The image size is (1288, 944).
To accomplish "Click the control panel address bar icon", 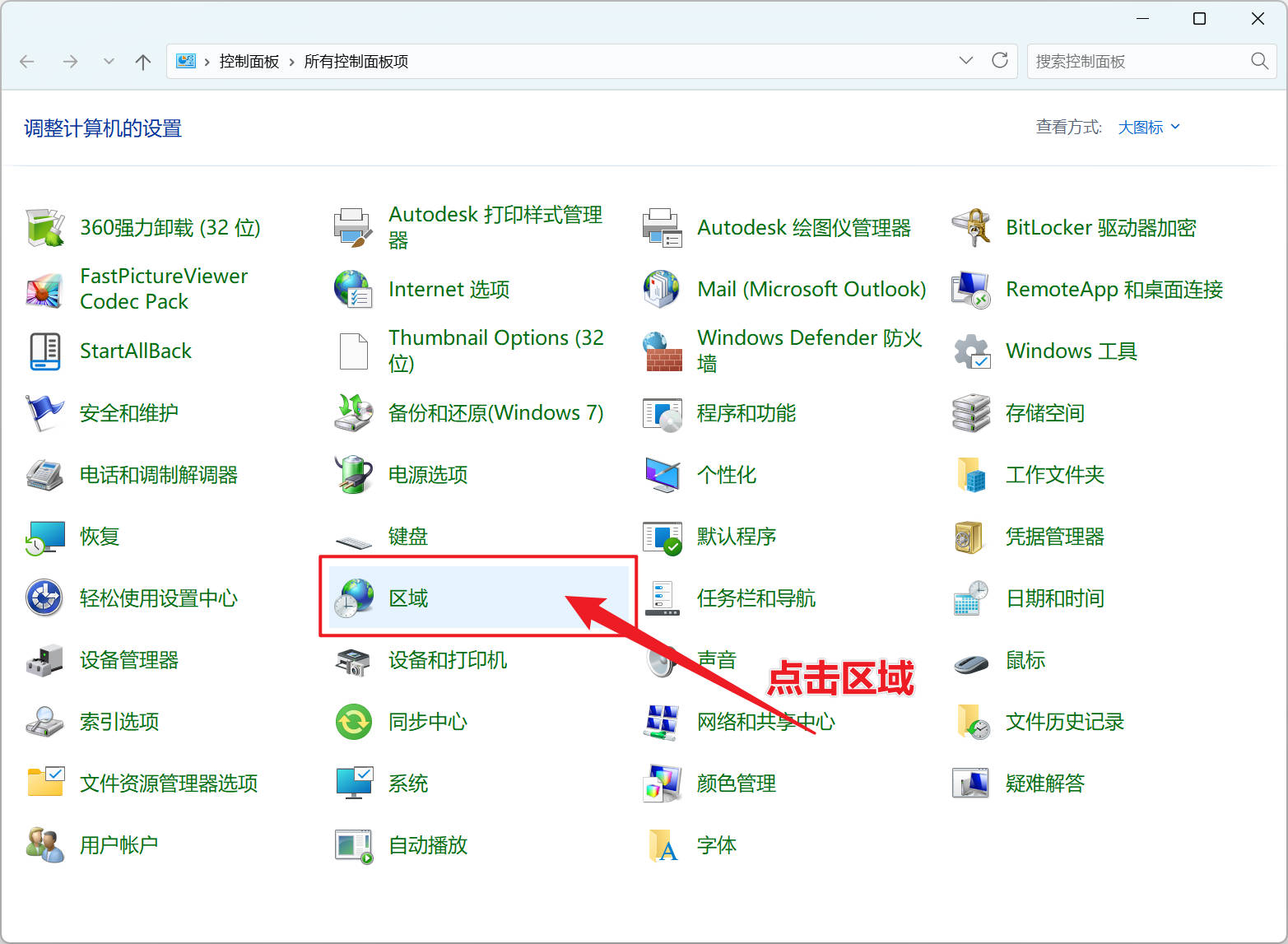I will (x=186, y=61).
